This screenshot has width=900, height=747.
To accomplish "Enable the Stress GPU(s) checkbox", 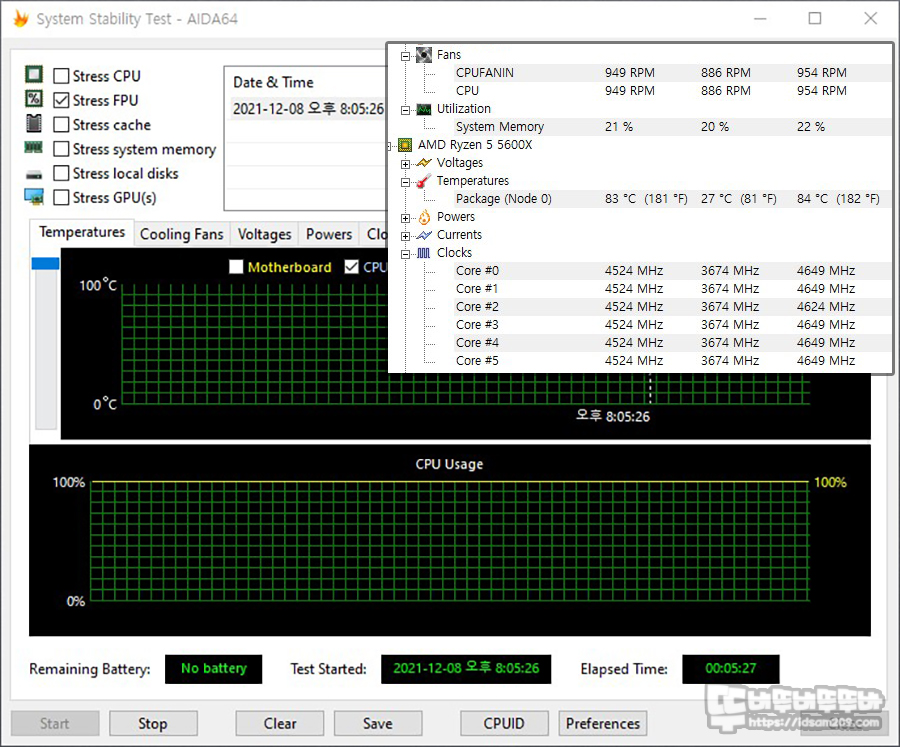I will pyautogui.click(x=61, y=198).
